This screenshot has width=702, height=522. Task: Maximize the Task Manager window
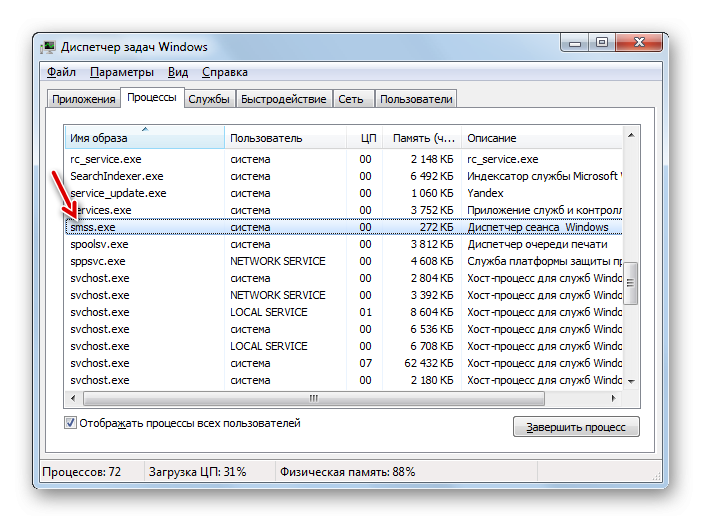click(x=602, y=43)
